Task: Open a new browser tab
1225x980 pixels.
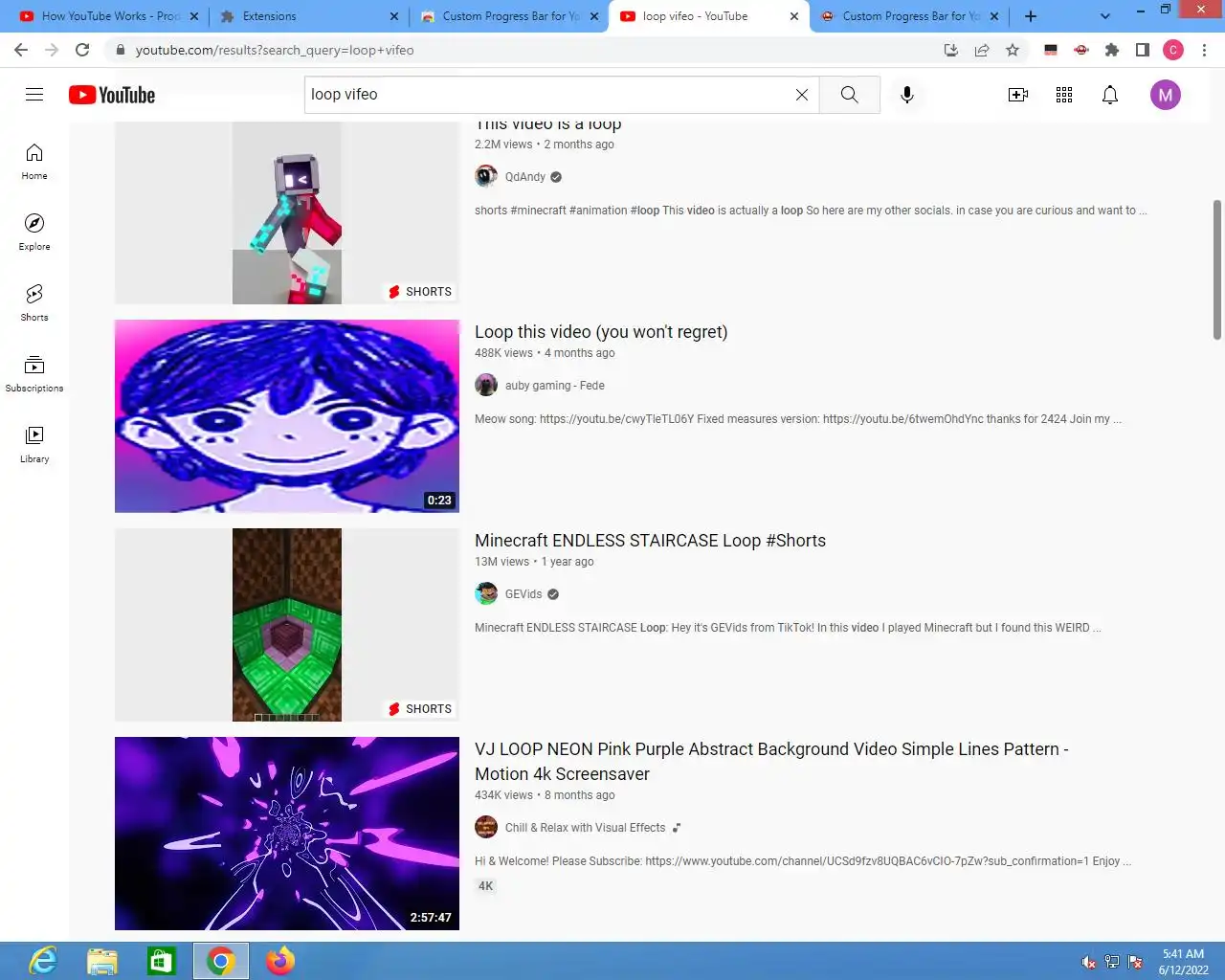Action: 1031,16
